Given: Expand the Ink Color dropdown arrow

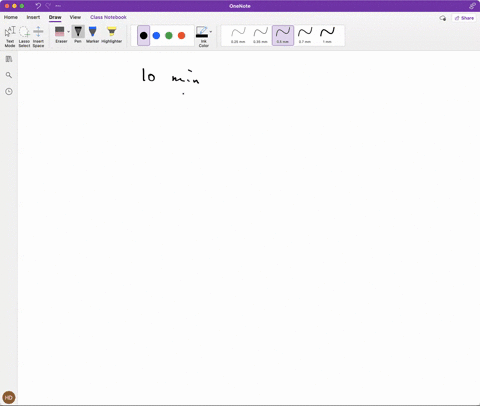Looking at the screenshot, I should point(211,32).
